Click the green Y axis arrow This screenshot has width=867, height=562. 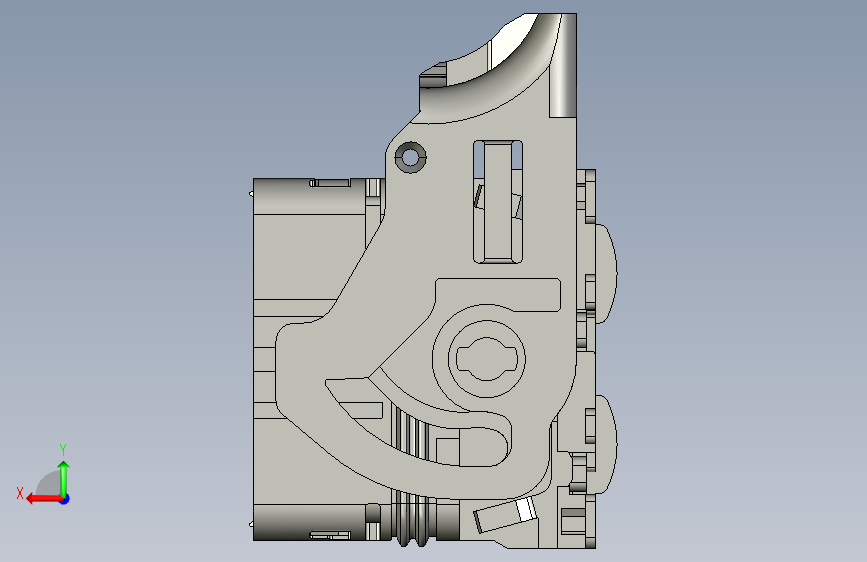click(64, 477)
